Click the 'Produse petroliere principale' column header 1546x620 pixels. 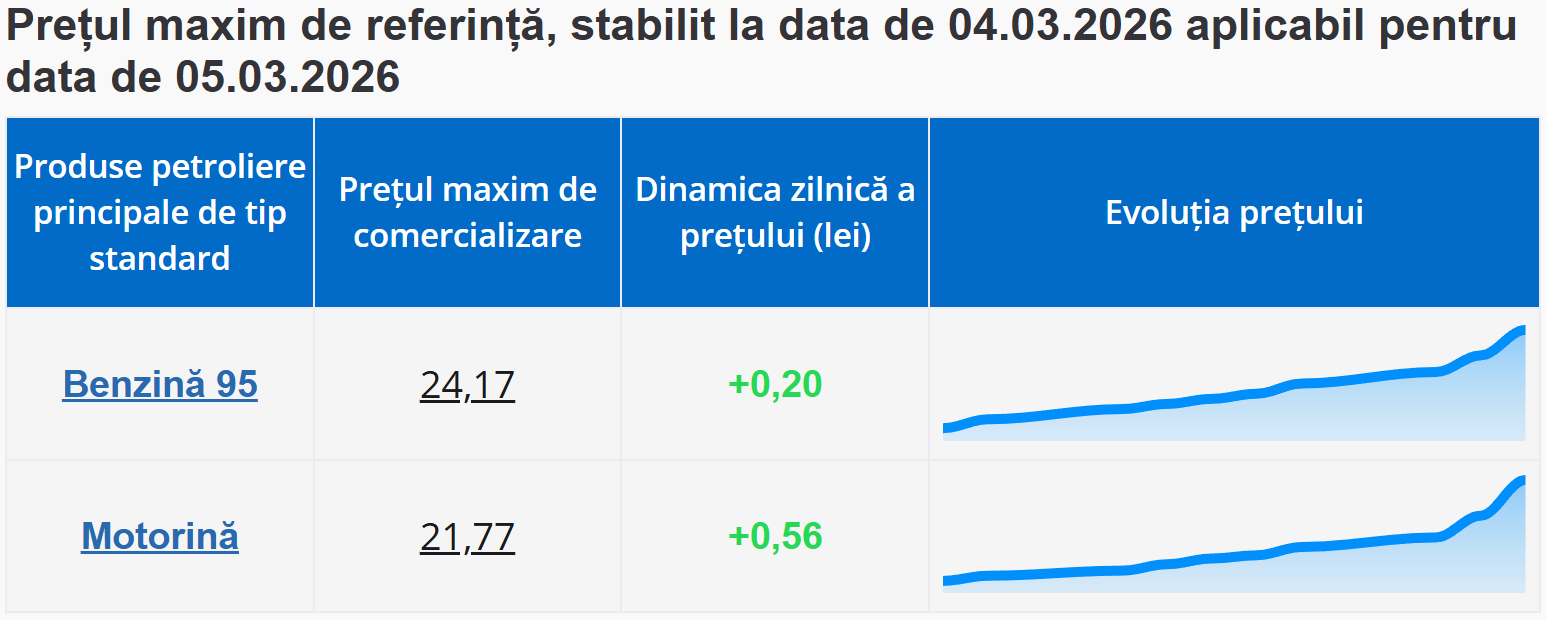click(x=160, y=212)
